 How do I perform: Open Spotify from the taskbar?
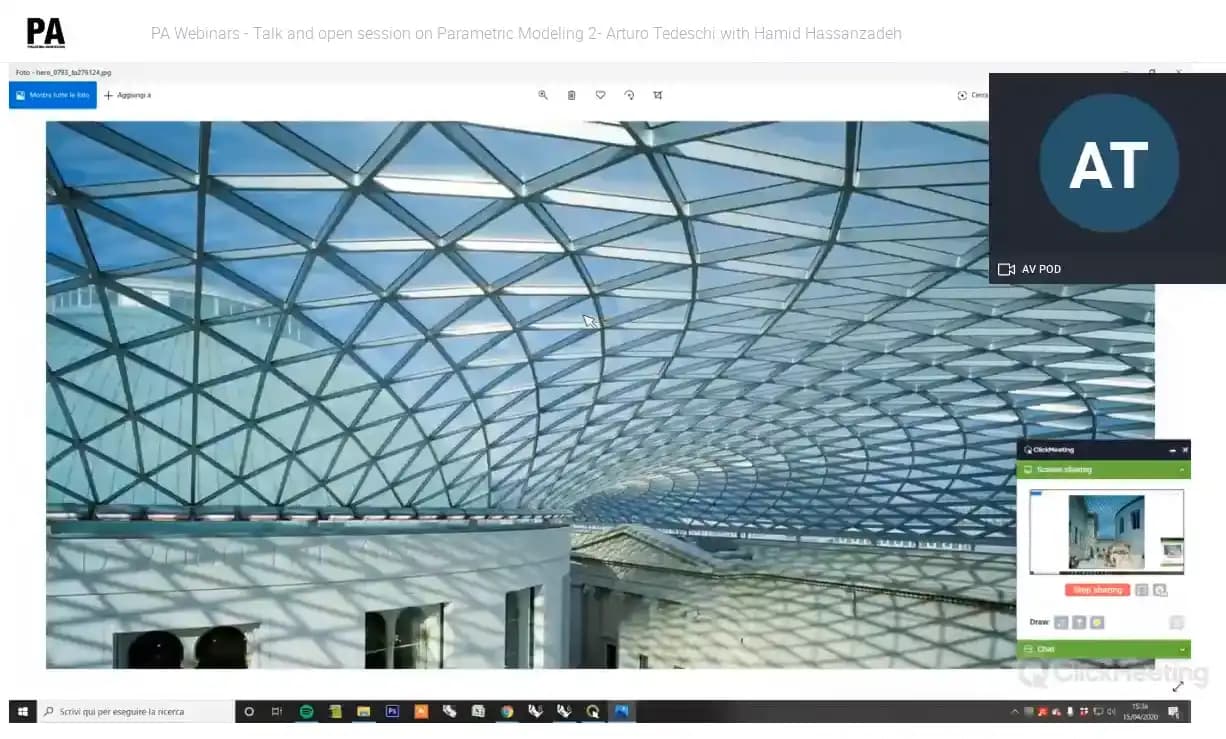[x=306, y=712]
